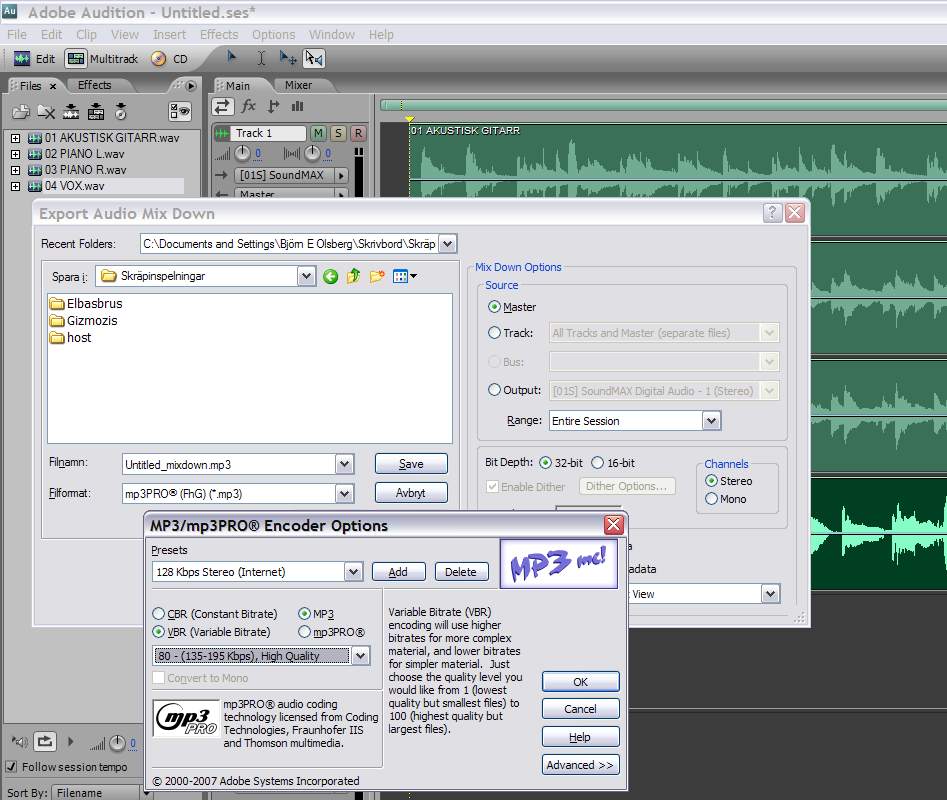Click Advanced >> button

pyautogui.click(x=580, y=765)
